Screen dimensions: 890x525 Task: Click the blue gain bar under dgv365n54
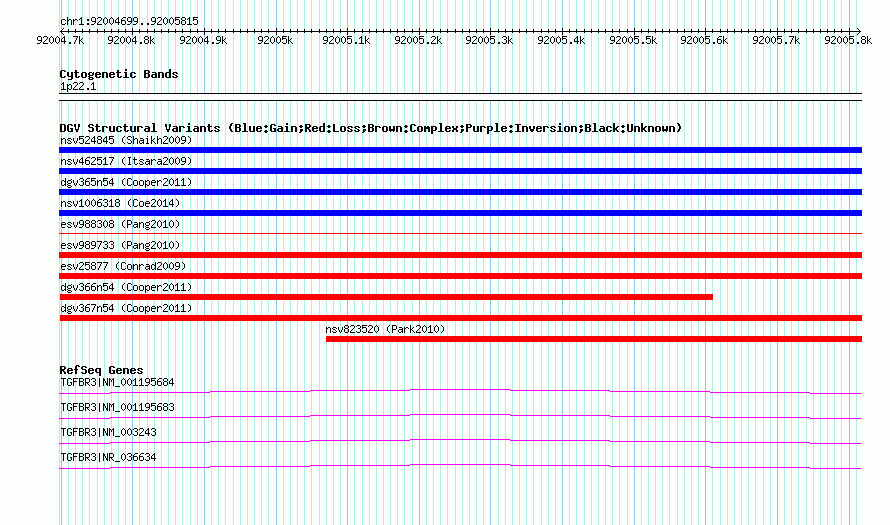click(460, 192)
